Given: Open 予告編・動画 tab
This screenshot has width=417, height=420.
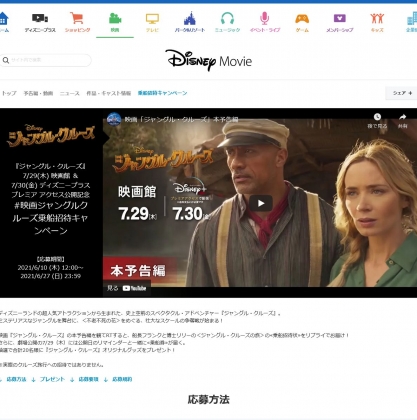Looking at the screenshot, I should click(38, 93).
